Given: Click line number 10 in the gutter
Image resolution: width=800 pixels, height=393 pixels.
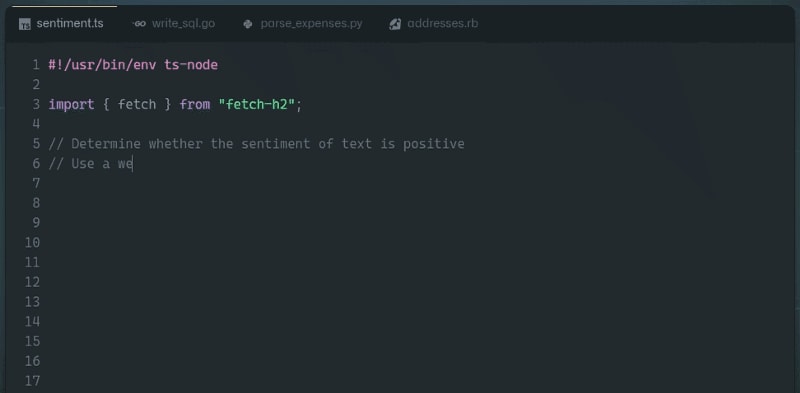Looking at the screenshot, I should click(32, 242).
